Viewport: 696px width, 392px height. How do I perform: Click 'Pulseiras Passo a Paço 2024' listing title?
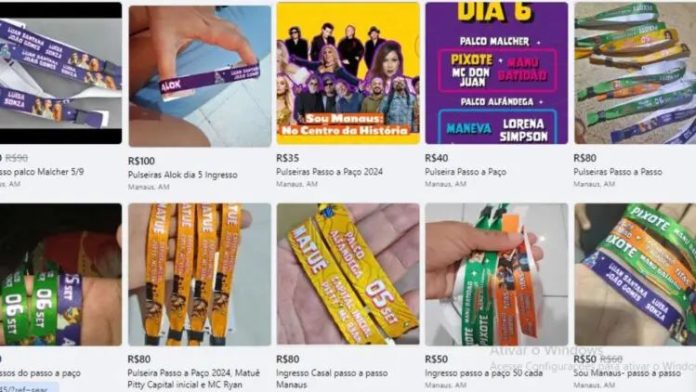329,172
